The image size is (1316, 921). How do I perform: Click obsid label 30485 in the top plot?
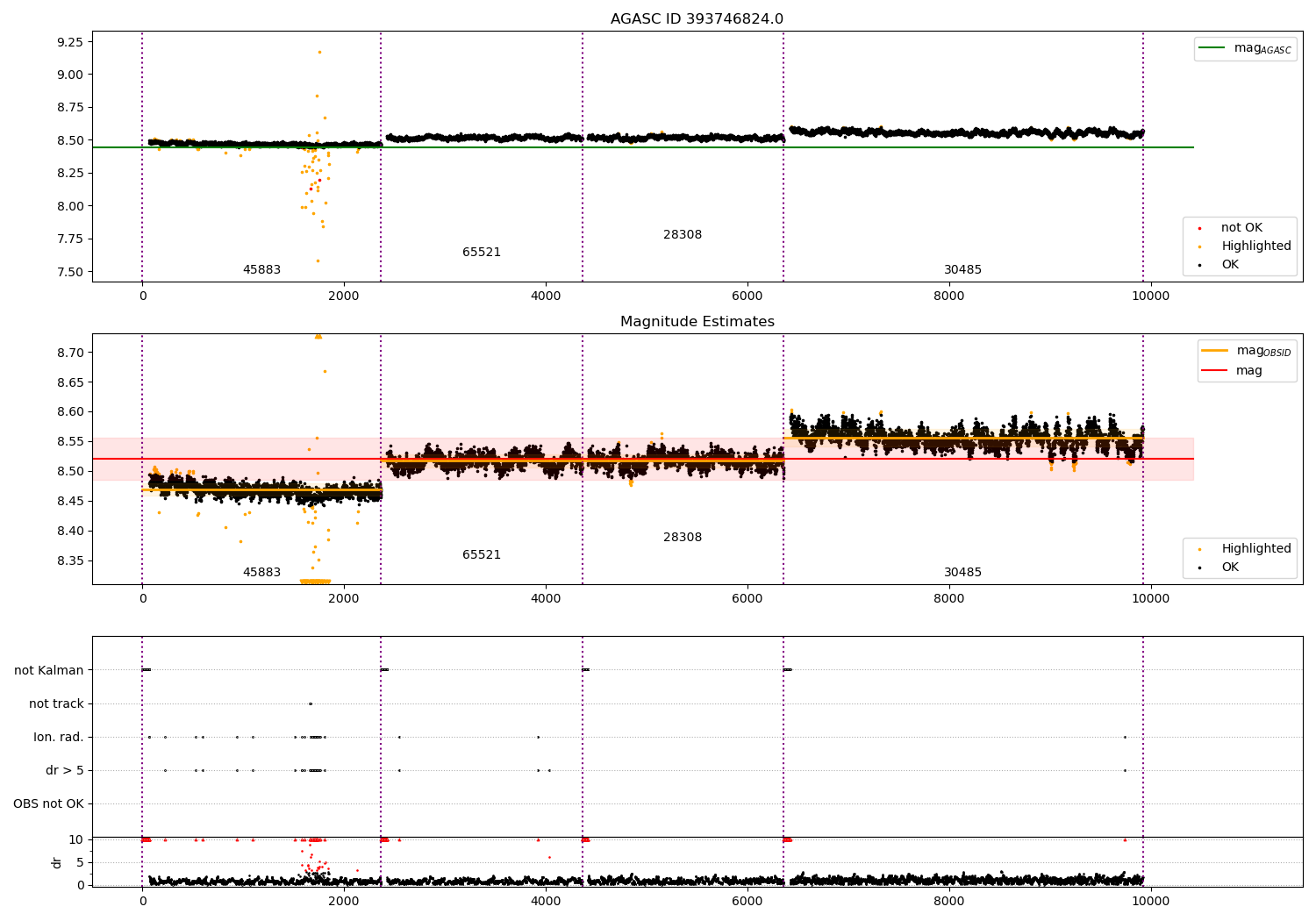[x=962, y=270]
